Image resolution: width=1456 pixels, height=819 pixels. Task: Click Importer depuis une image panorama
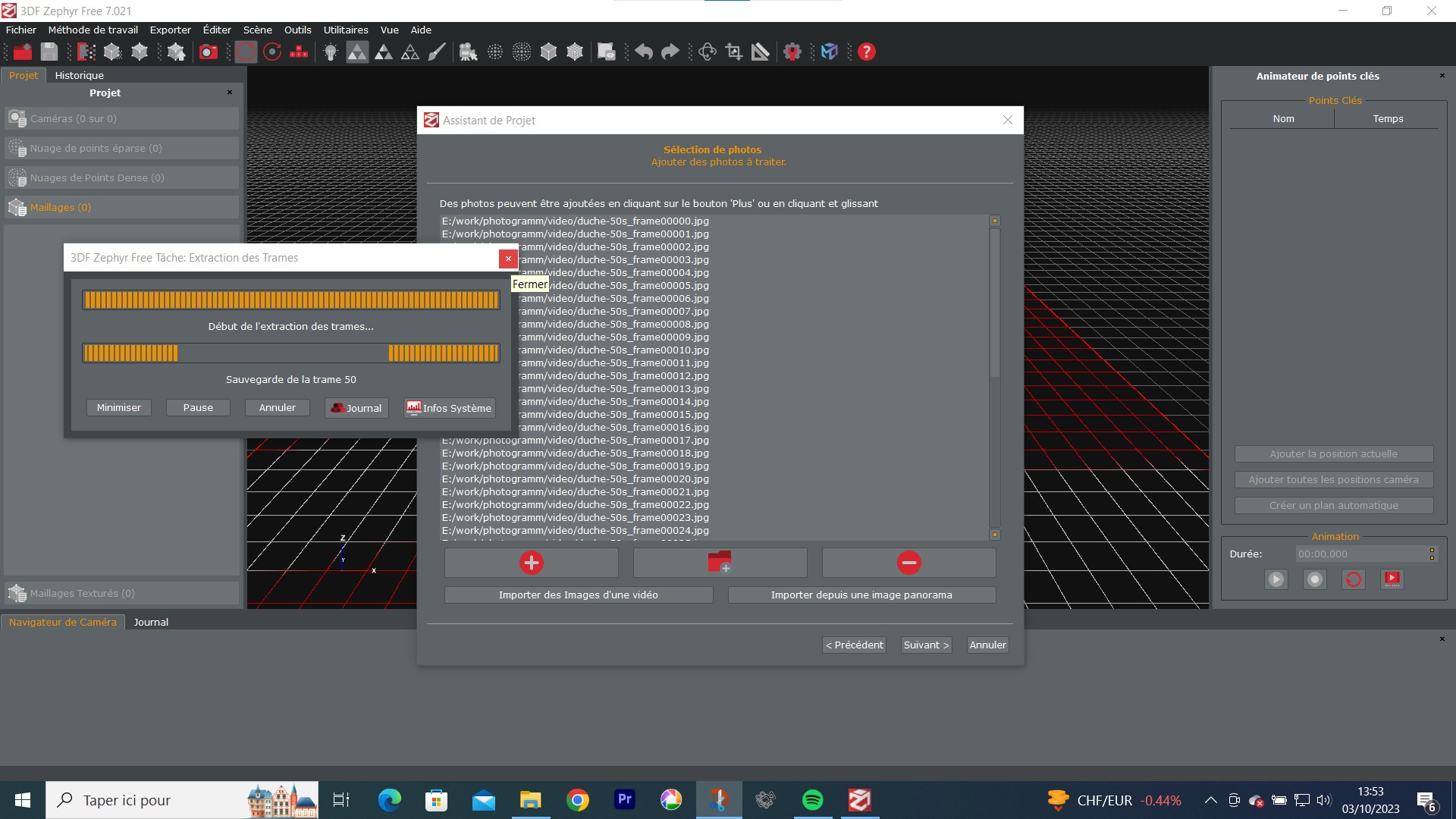[861, 595]
